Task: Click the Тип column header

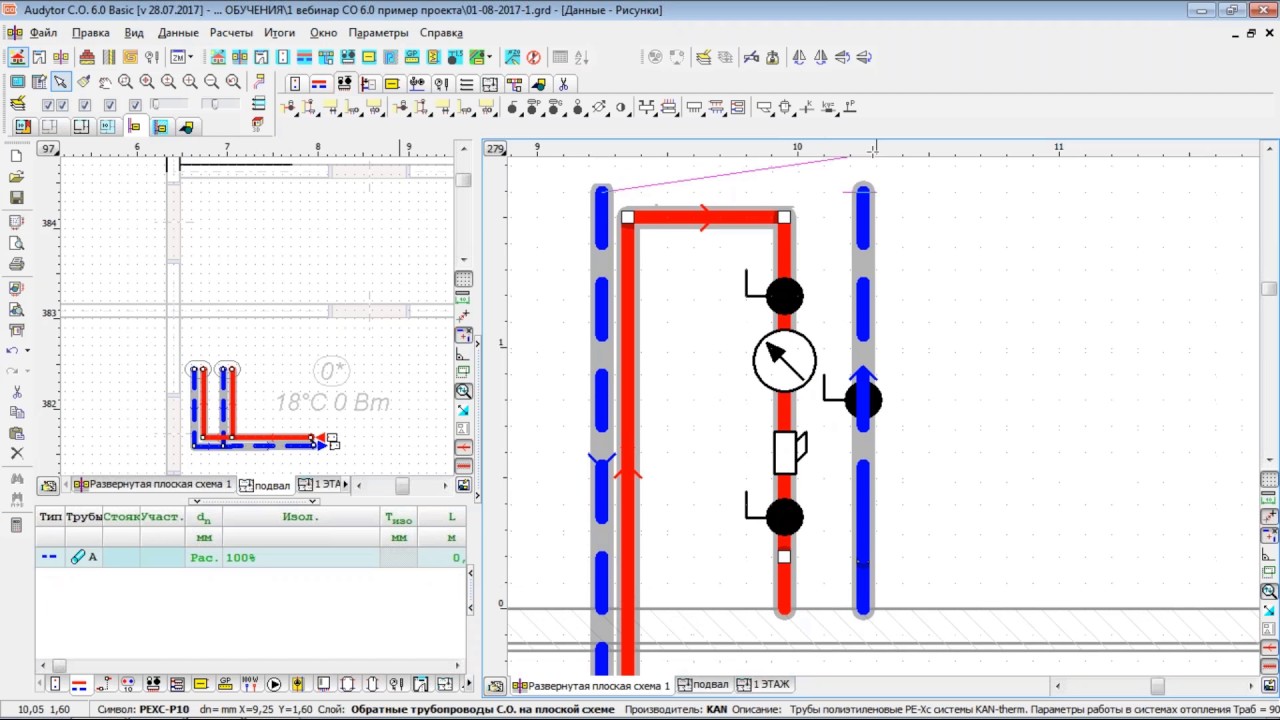Action: tap(50, 517)
